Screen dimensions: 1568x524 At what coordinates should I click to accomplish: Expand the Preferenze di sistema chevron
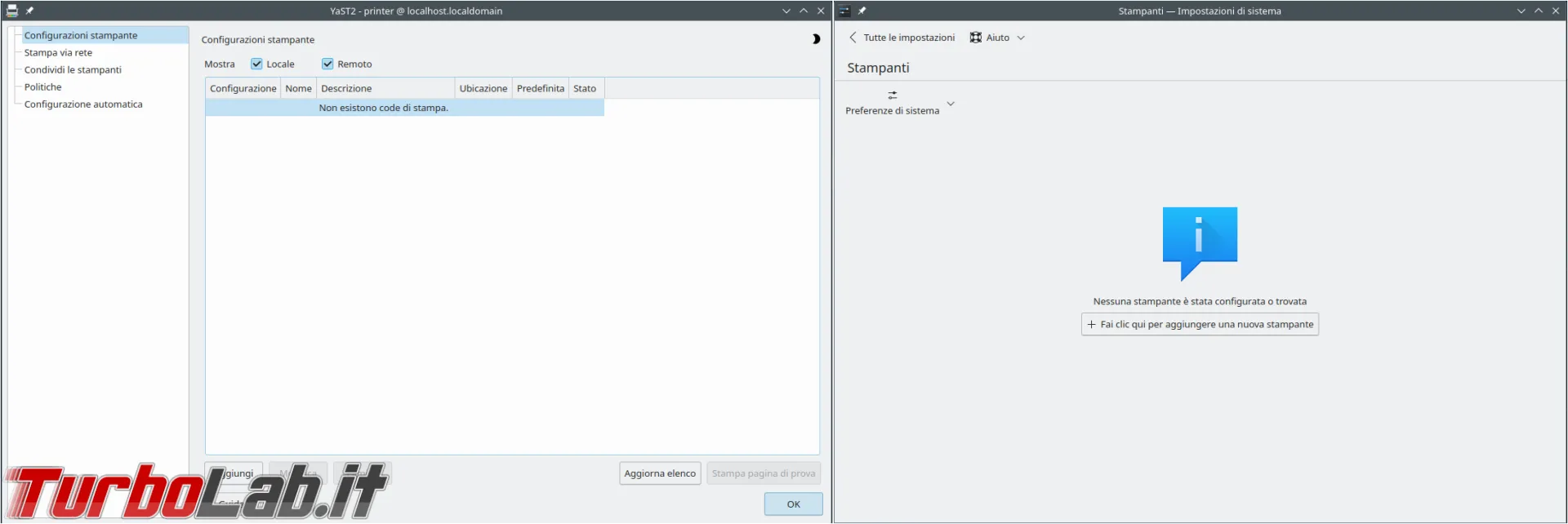[x=951, y=104]
